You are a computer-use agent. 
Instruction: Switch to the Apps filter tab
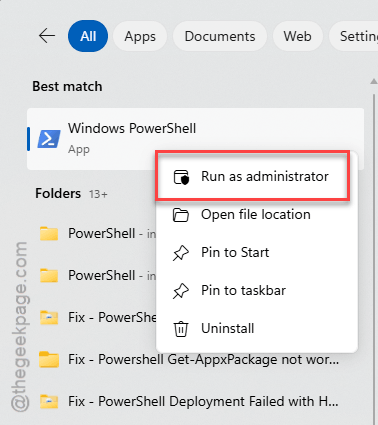click(140, 36)
